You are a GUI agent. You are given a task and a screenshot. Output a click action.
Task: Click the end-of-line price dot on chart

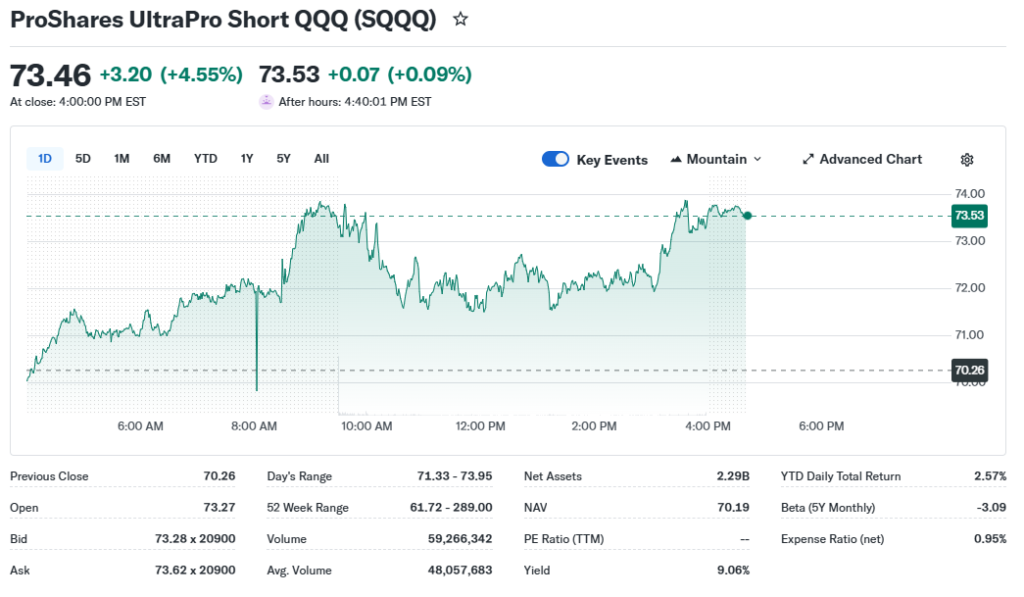pyautogui.click(x=748, y=215)
